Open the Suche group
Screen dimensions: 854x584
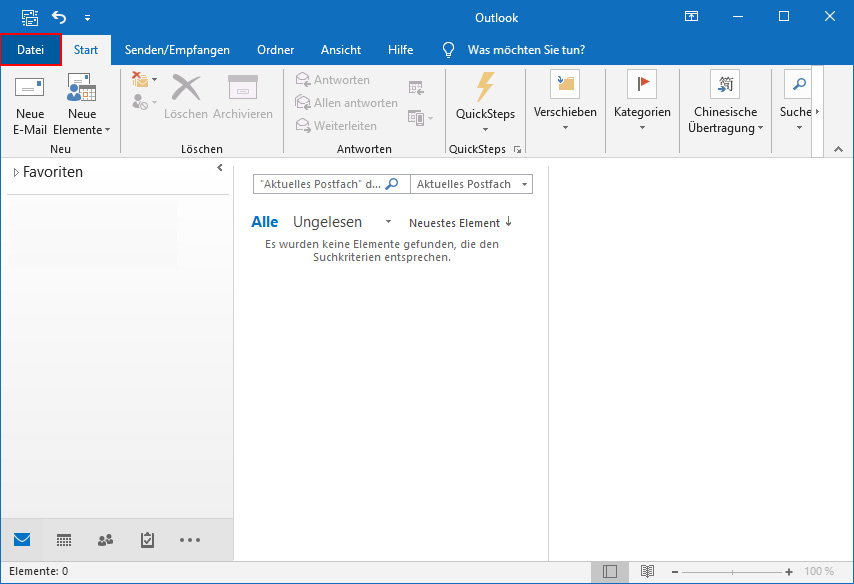point(799,102)
